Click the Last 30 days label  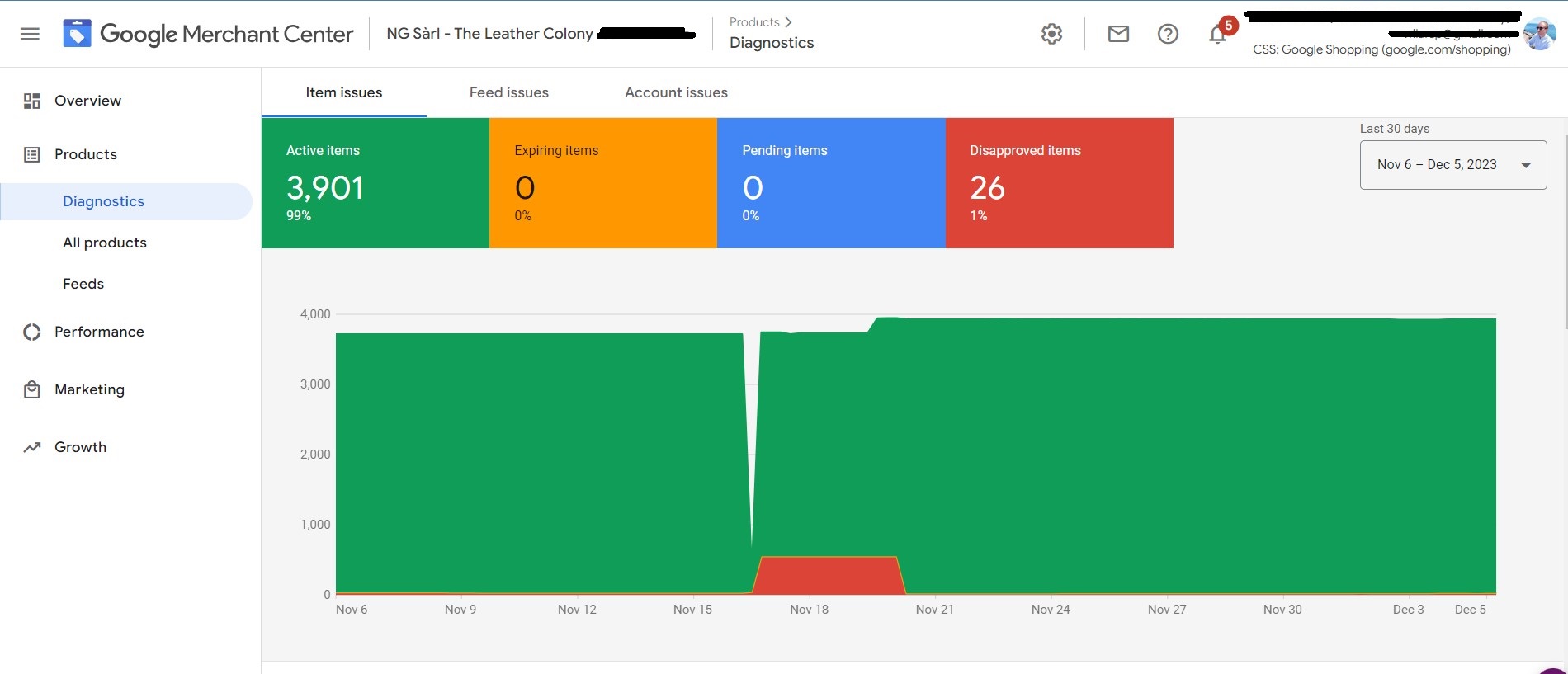pos(1395,129)
